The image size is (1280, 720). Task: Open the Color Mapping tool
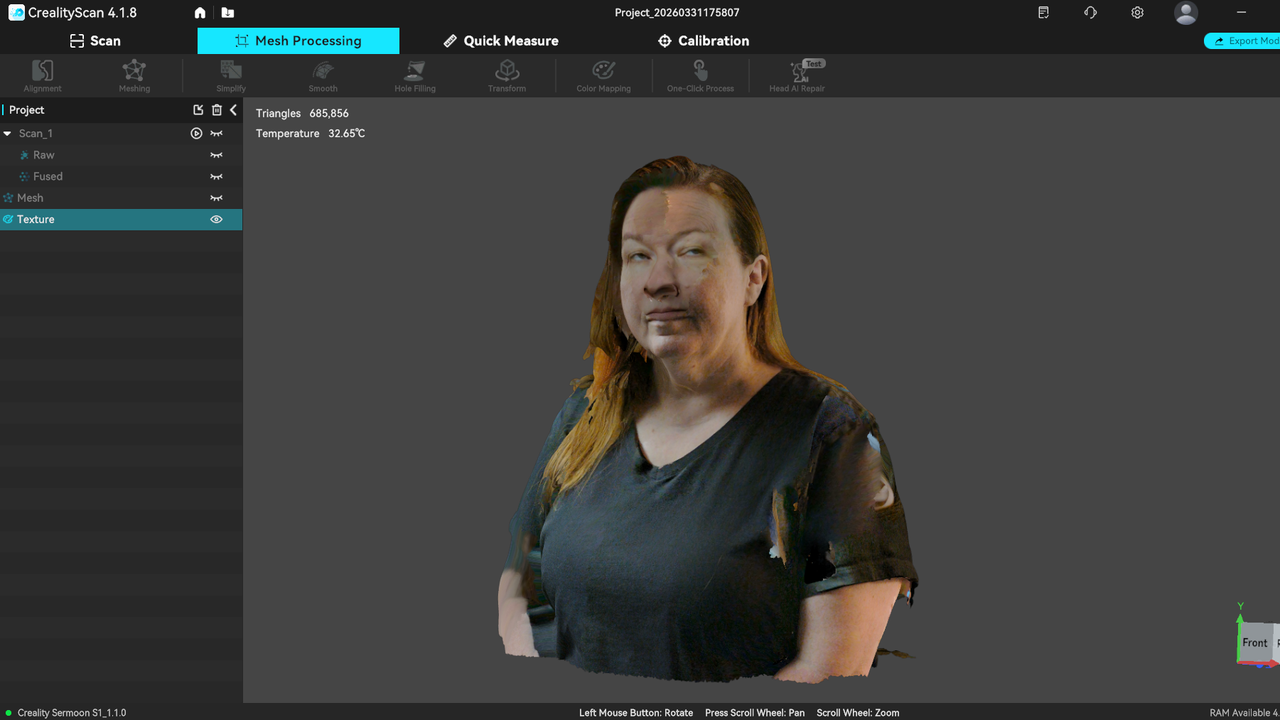pyautogui.click(x=603, y=75)
